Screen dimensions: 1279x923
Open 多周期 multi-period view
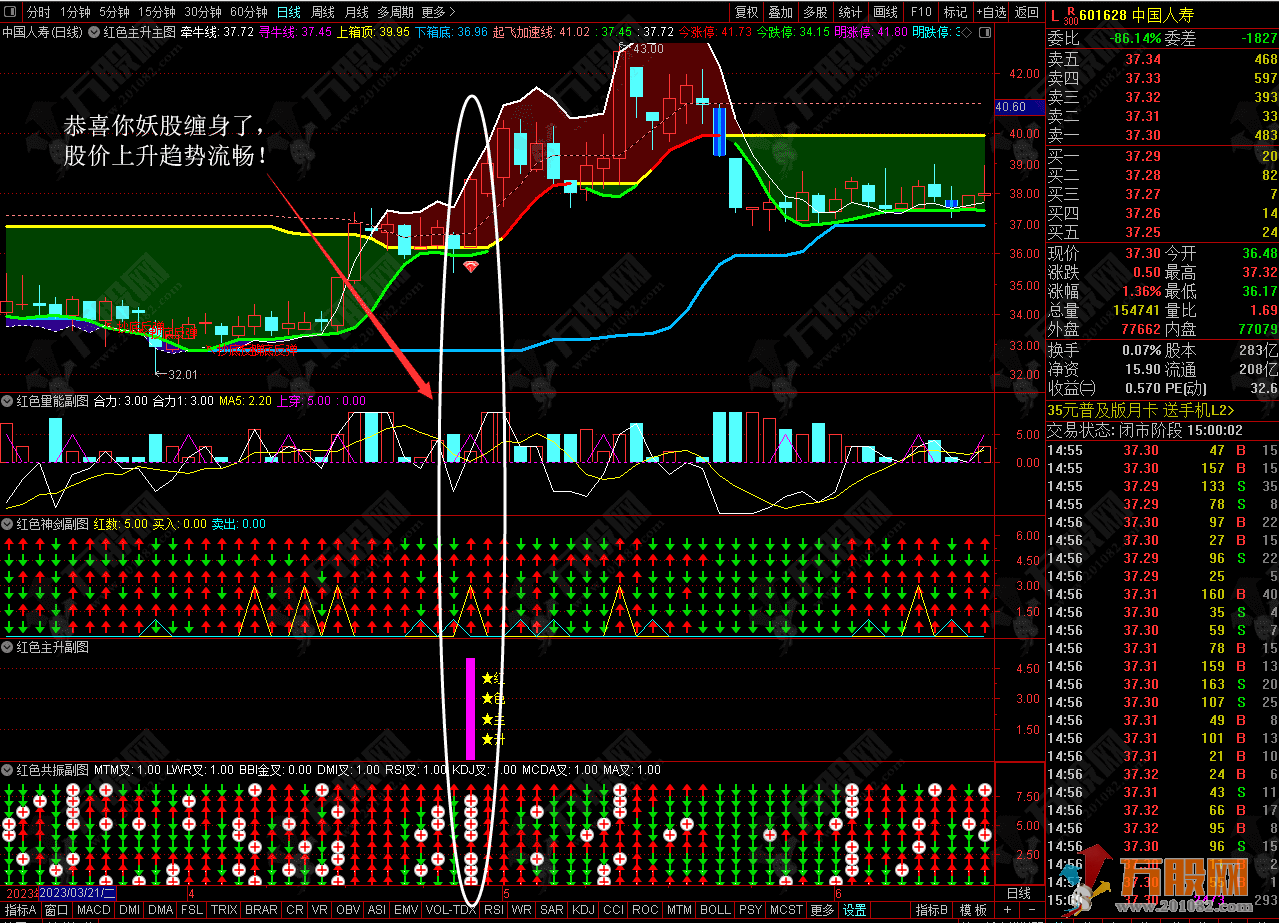tap(395, 12)
